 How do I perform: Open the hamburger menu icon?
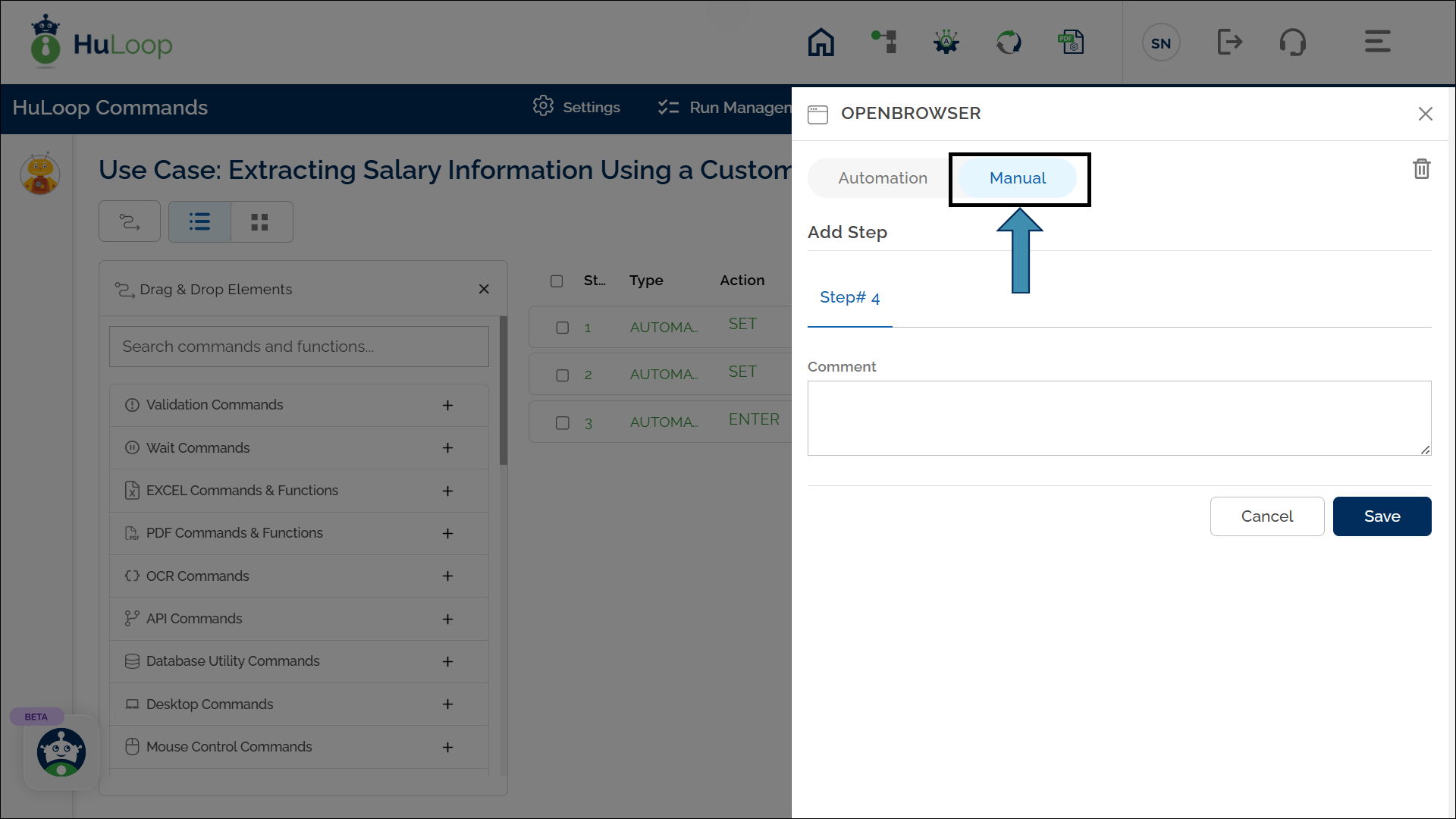(1377, 42)
